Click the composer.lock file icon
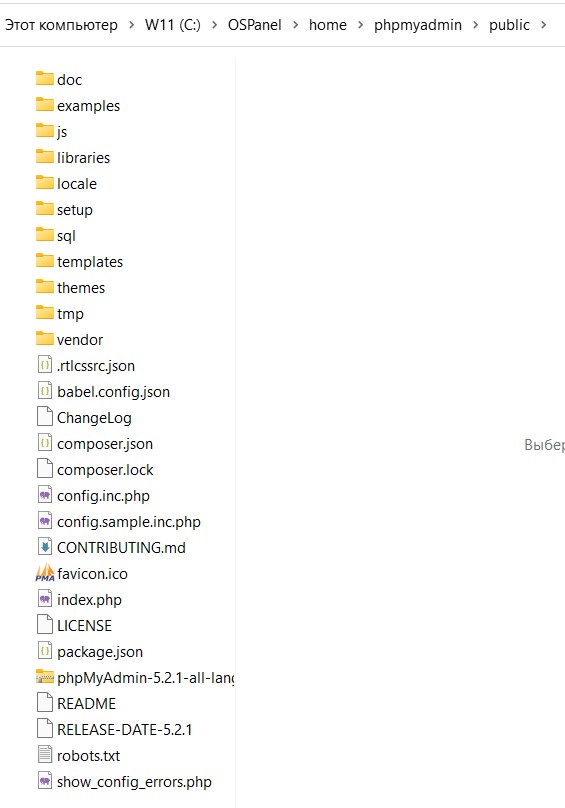 [x=45, y=469]
